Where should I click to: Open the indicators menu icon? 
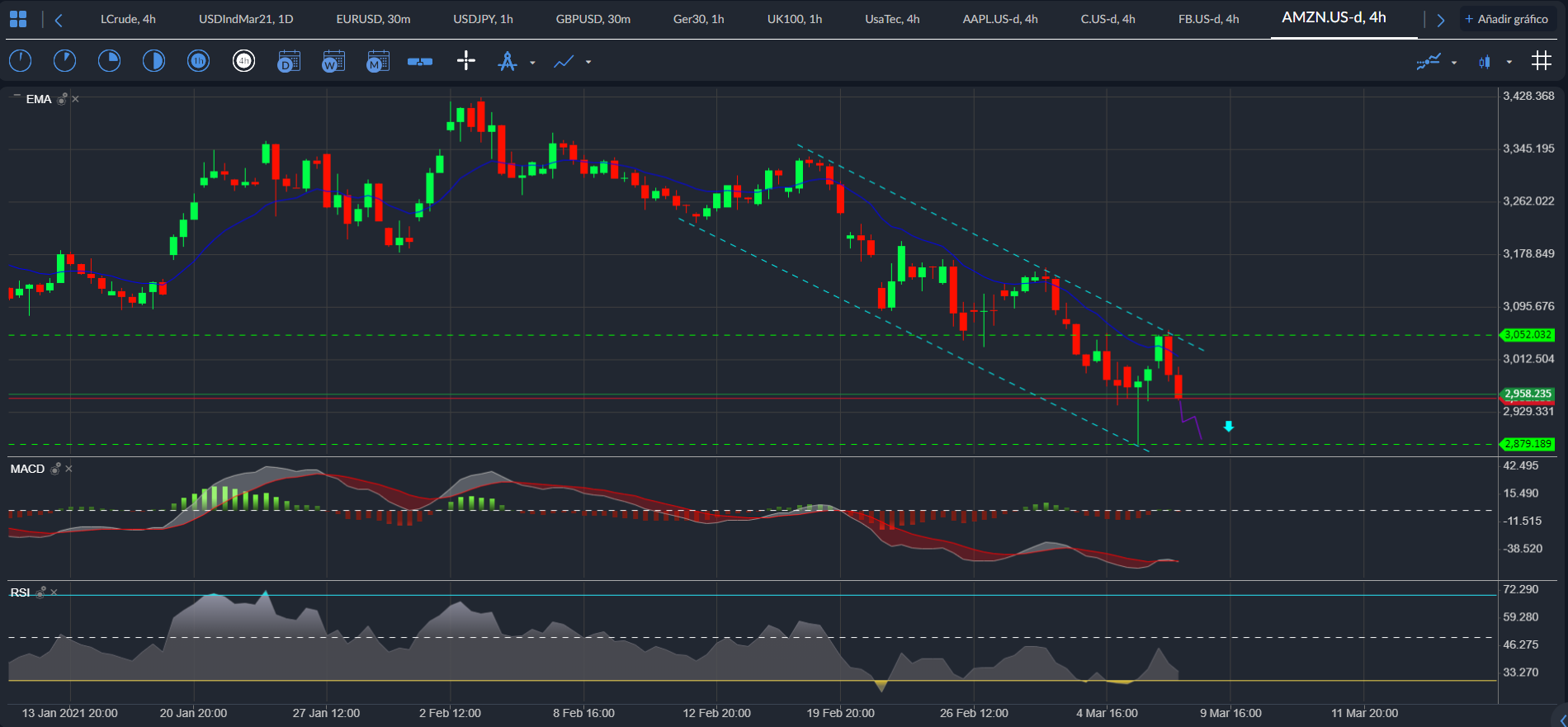coord(1429,61)
